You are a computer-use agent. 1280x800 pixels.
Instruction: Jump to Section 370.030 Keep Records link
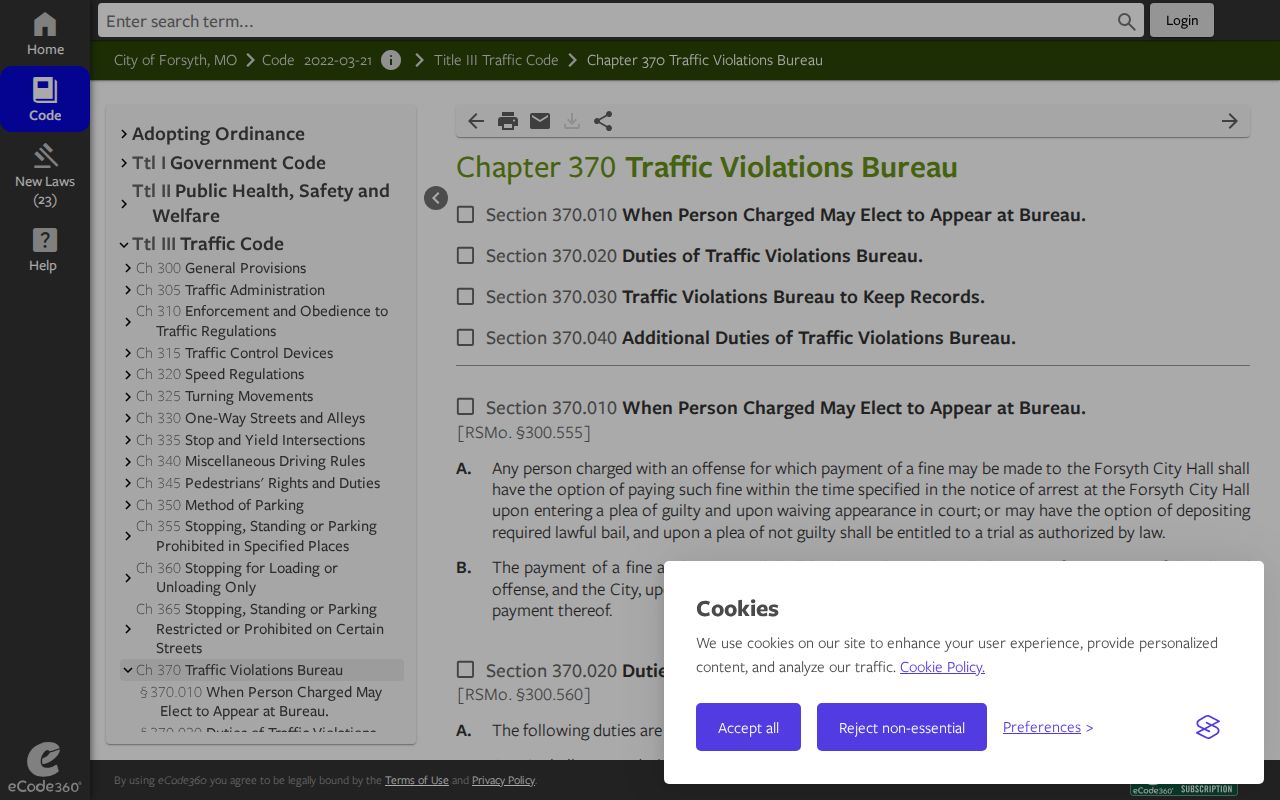click(x=735, y=297)
